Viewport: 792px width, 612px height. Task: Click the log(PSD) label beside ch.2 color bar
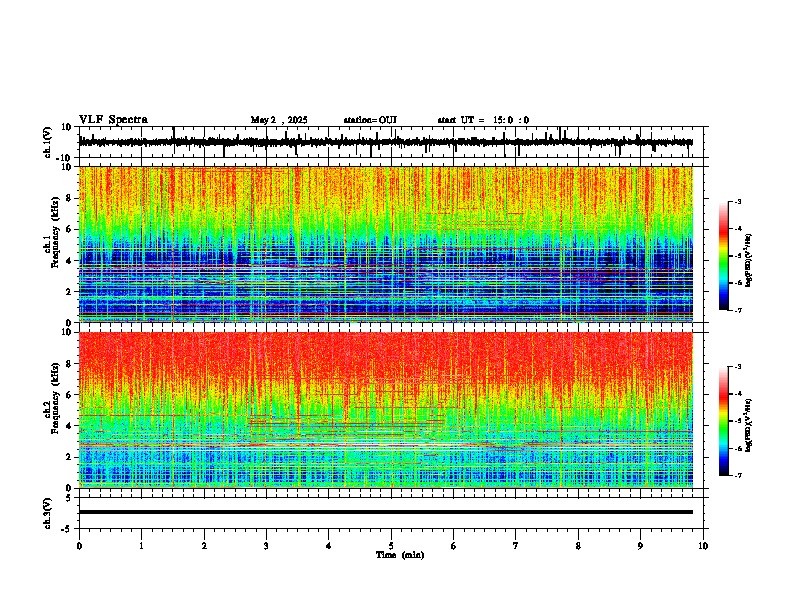coord(748,426)
